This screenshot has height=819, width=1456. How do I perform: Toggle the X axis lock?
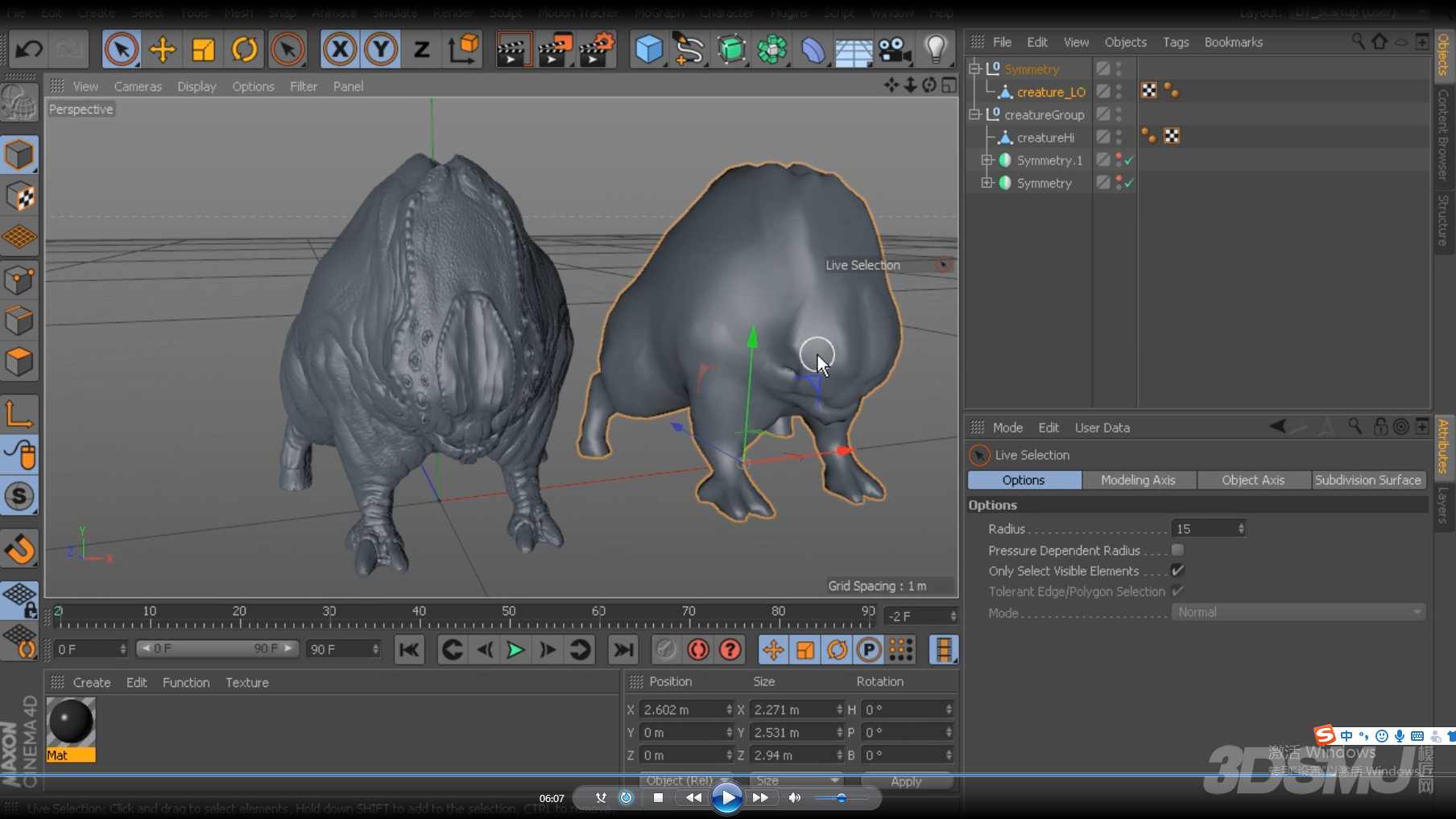pyautogui.click(x=340, y=50)
